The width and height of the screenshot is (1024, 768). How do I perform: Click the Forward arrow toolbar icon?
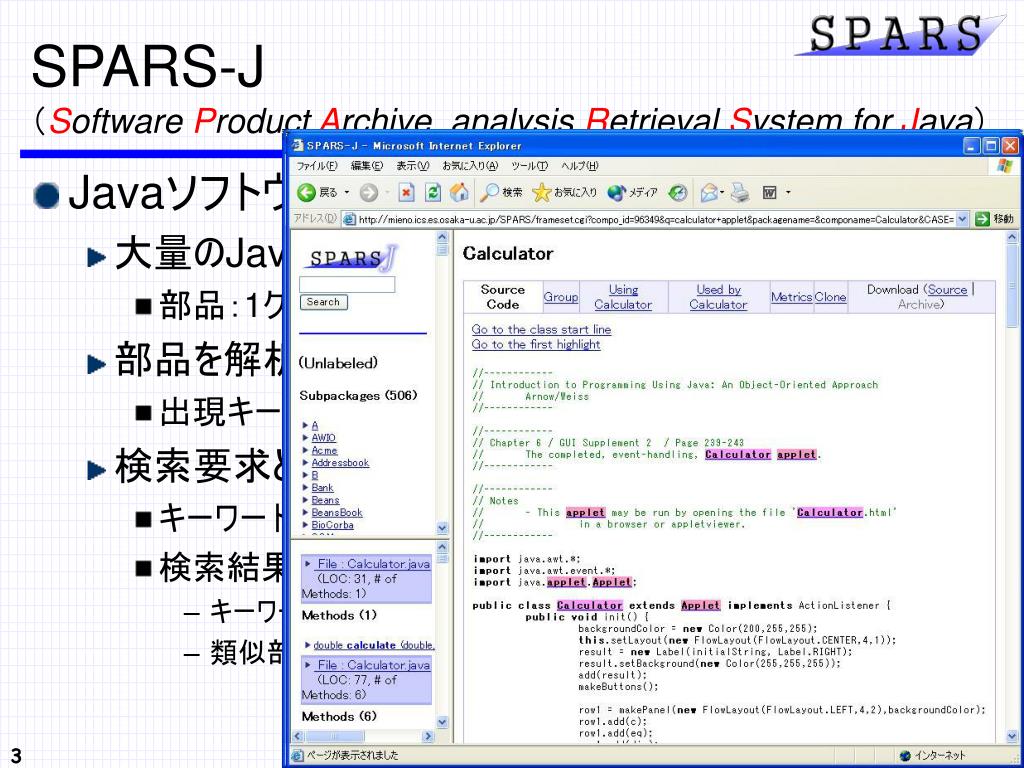tap(368, 193)
